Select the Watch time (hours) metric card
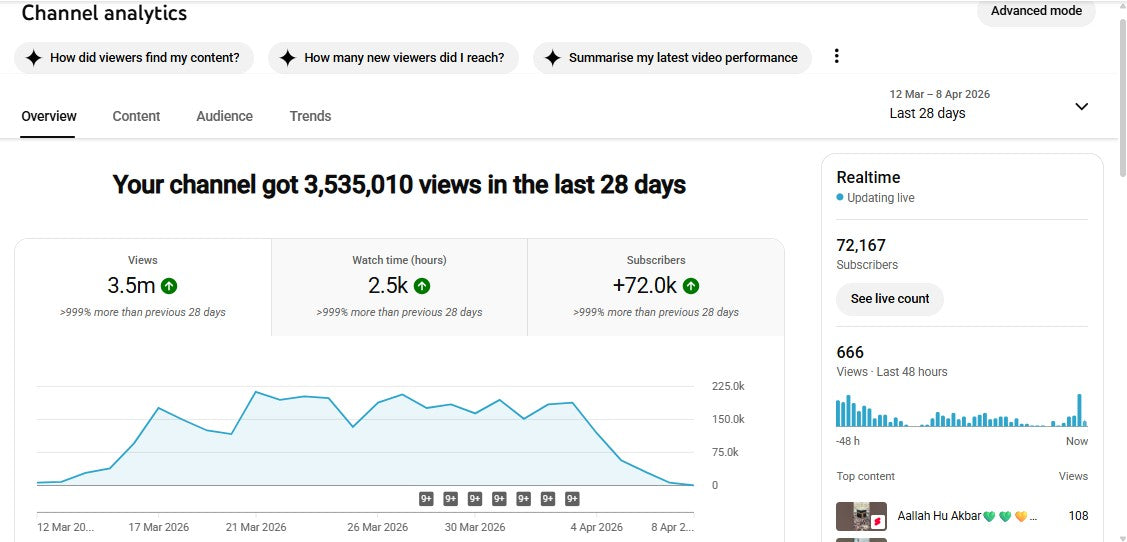 point(399,288)
